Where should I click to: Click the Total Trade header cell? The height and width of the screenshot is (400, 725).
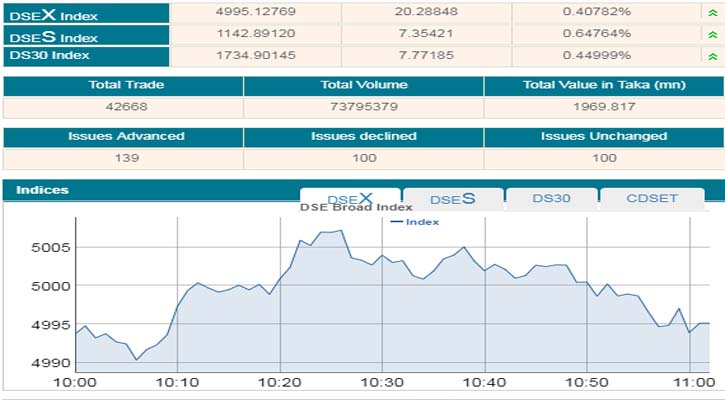click(123, 86)
